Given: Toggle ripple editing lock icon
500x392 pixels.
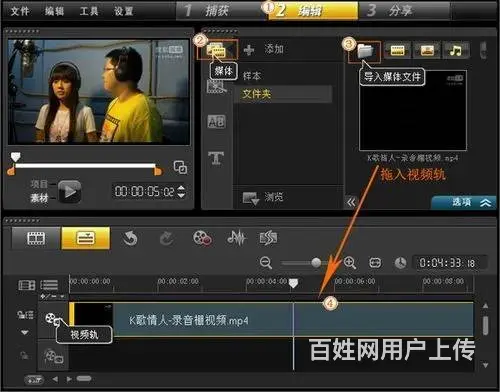Looking at the screenshot, I should tap(25, 315).
